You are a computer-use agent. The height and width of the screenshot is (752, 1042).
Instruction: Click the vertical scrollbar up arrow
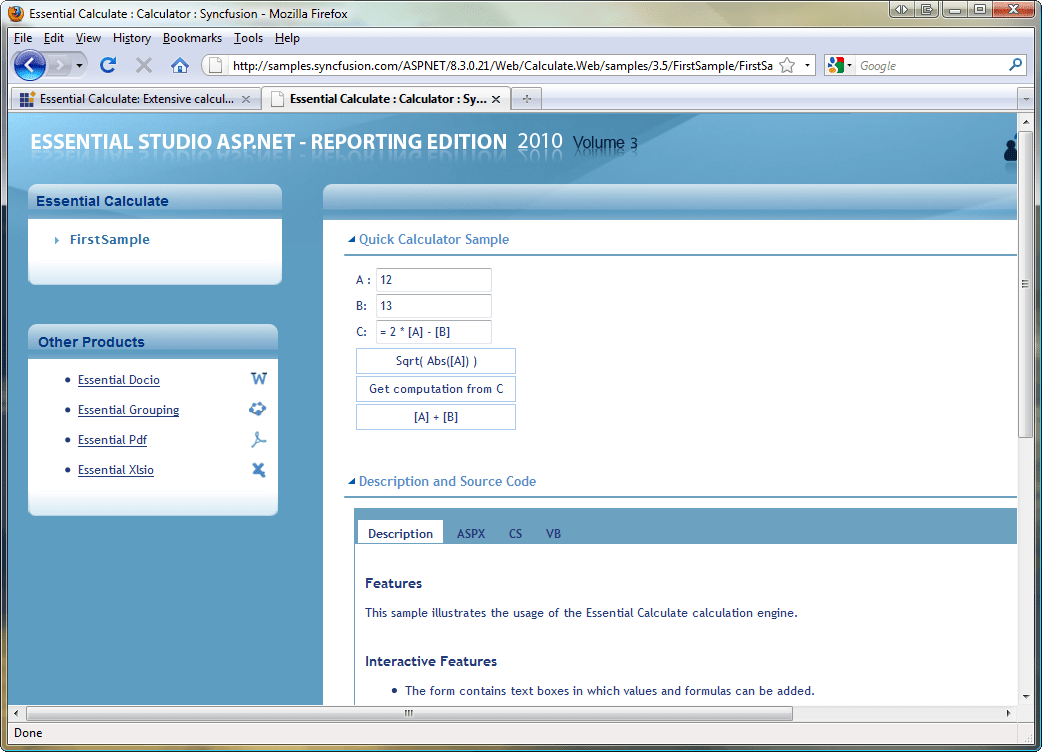tap(1025, 122)
